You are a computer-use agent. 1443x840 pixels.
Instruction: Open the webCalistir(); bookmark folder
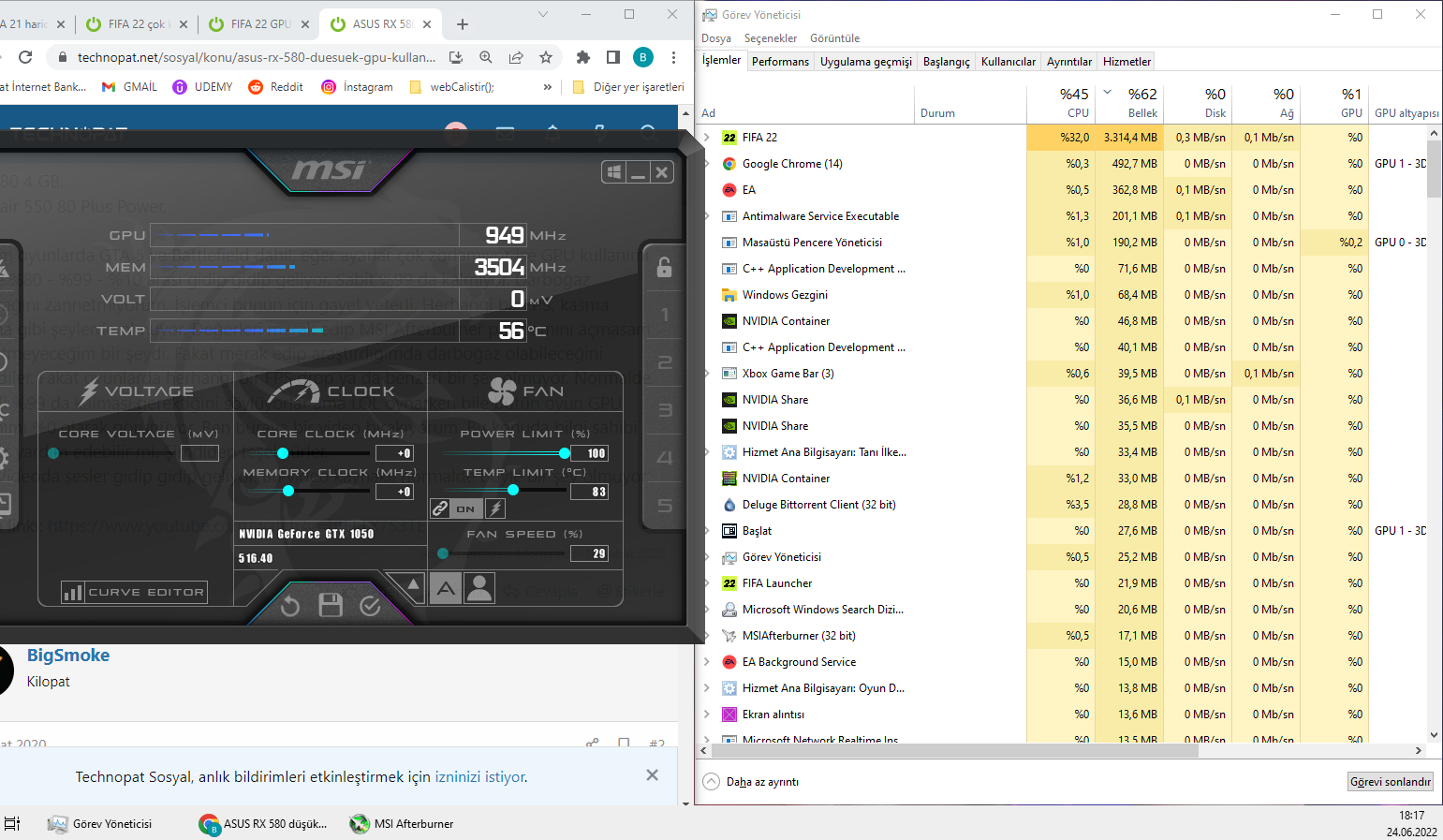point(451,87)
